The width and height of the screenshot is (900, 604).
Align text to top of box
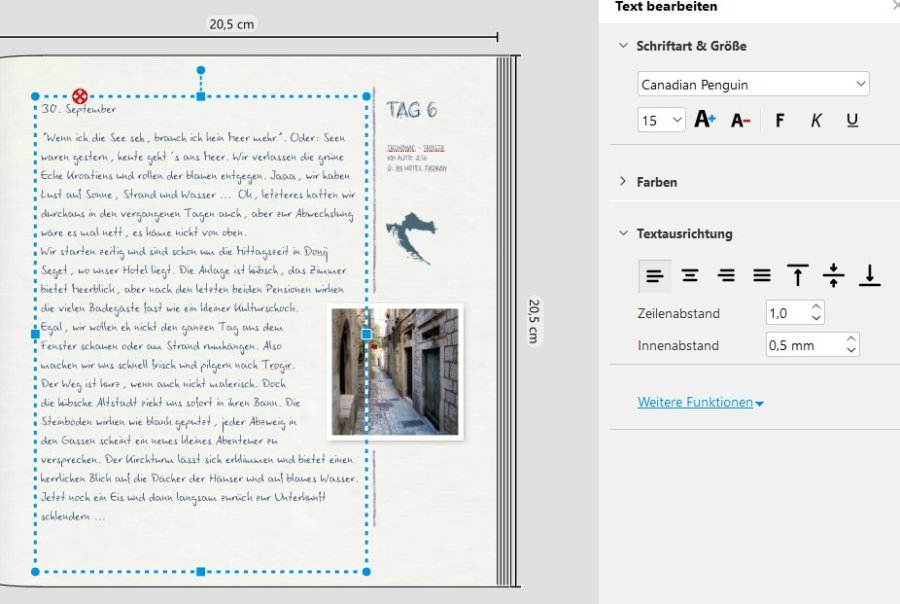798,275
